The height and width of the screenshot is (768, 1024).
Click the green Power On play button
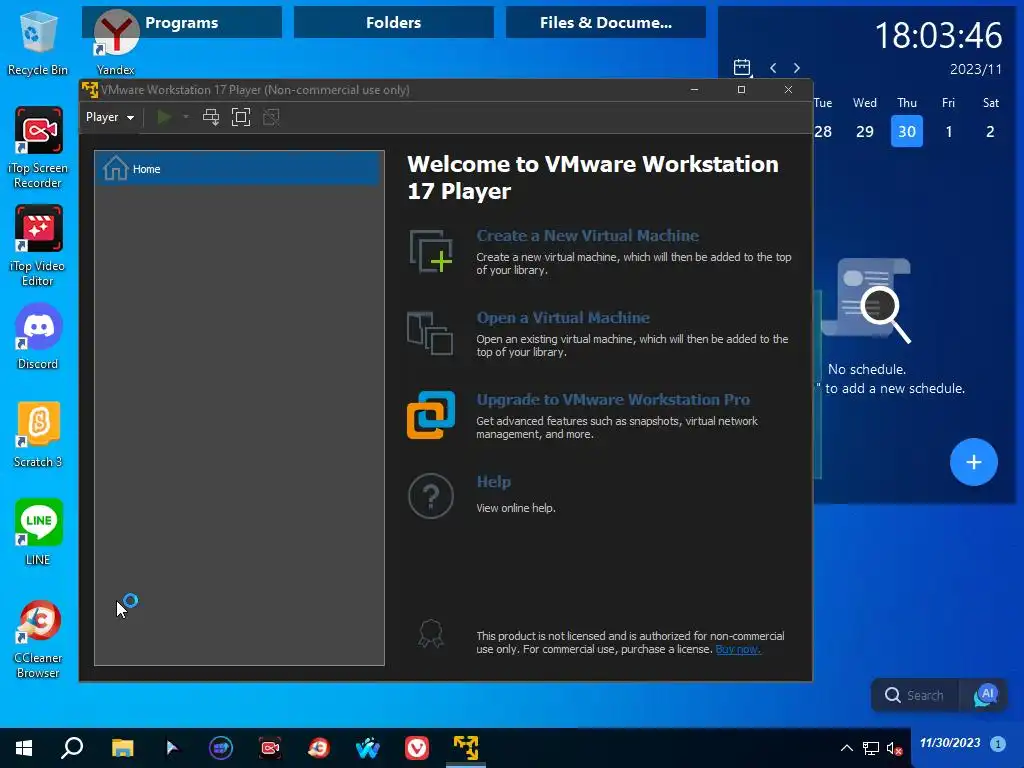164,117
